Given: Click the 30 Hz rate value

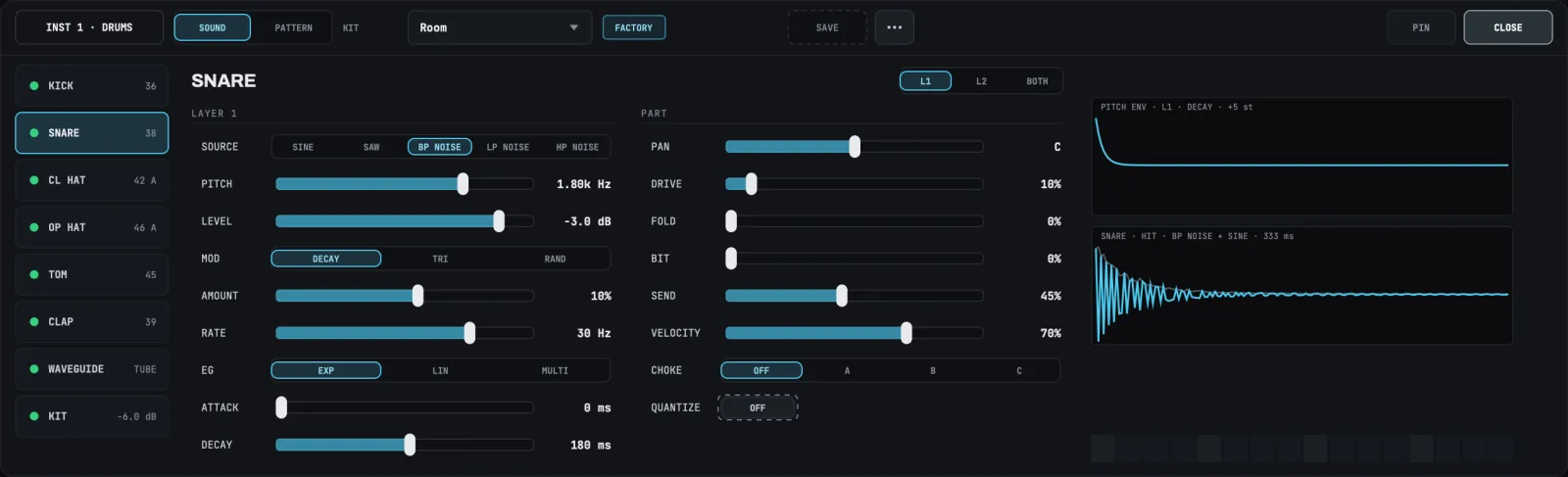Looking at the screenshot, I should click(594, 333).
